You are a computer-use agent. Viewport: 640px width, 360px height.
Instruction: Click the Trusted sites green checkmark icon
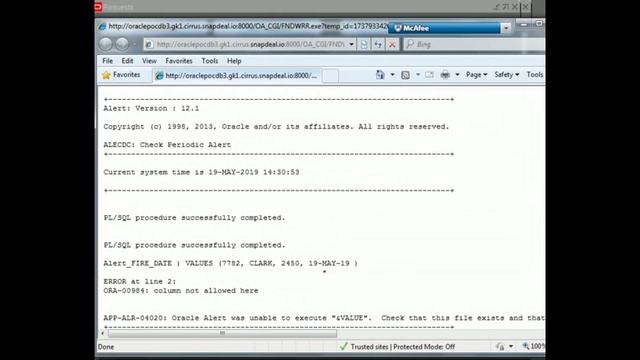point(344,347)
